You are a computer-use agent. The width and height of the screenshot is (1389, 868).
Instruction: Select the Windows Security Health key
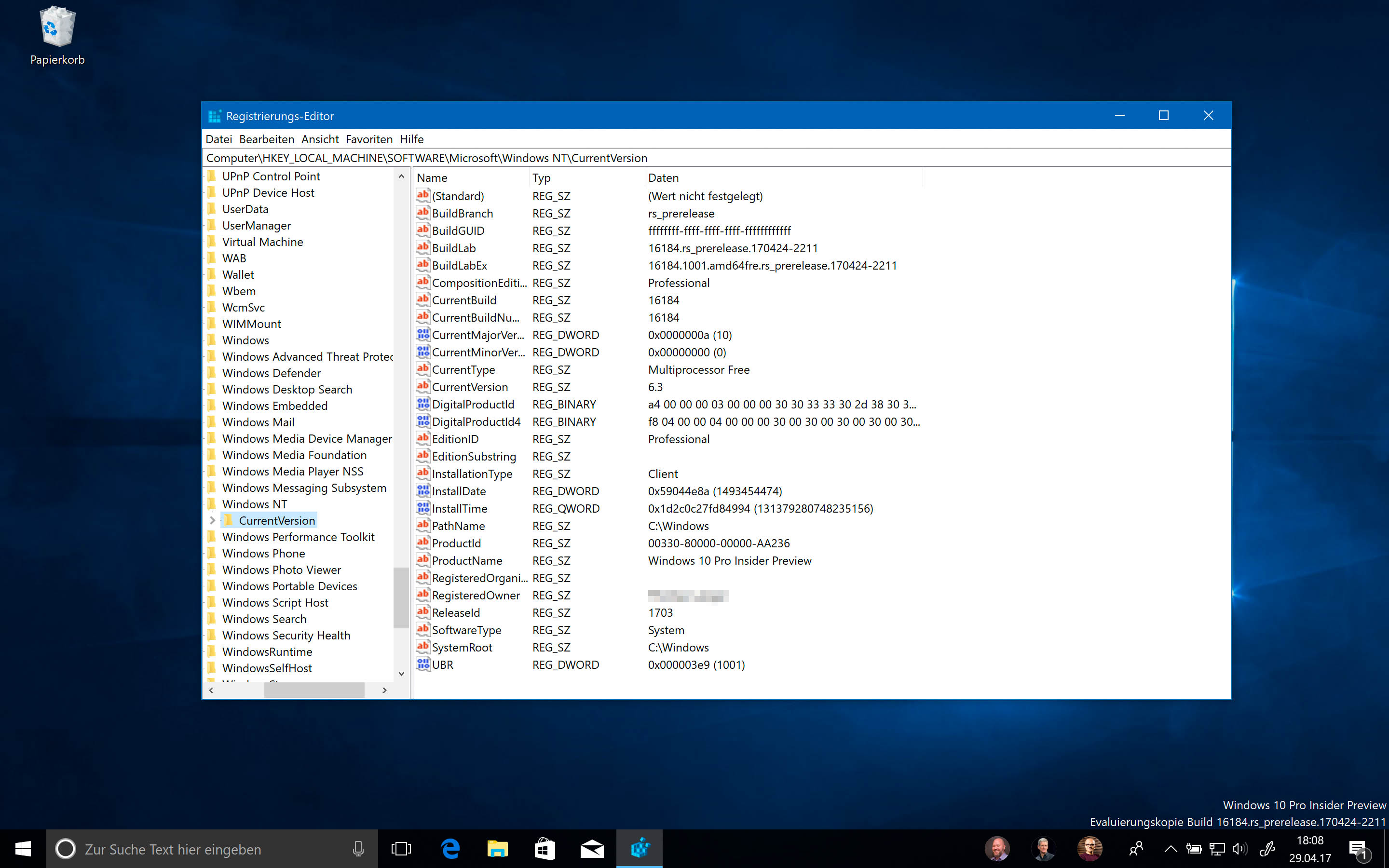click(x=286, y=635)
